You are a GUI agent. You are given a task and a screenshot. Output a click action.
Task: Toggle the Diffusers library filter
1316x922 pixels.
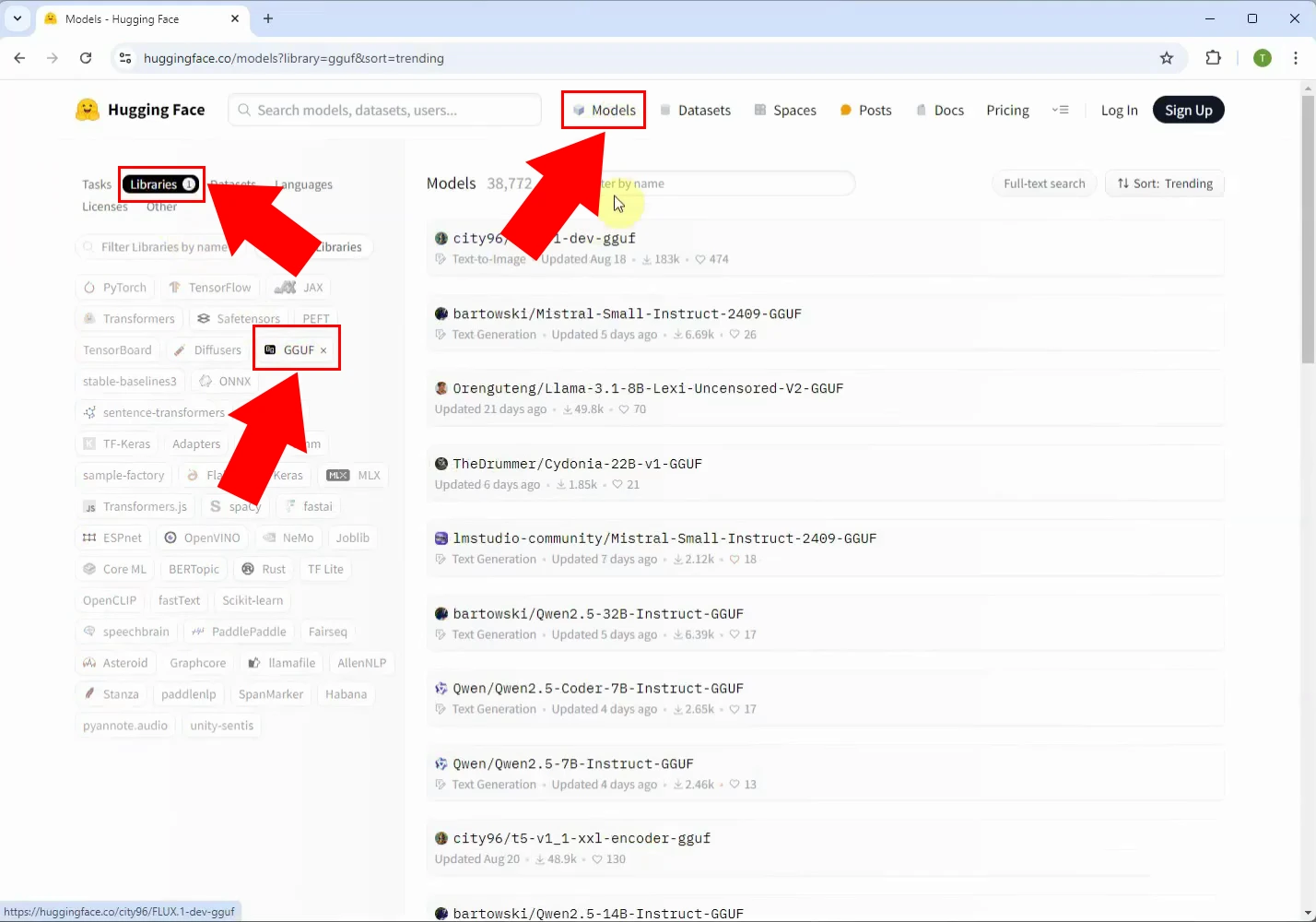click(x=208, y=350)
